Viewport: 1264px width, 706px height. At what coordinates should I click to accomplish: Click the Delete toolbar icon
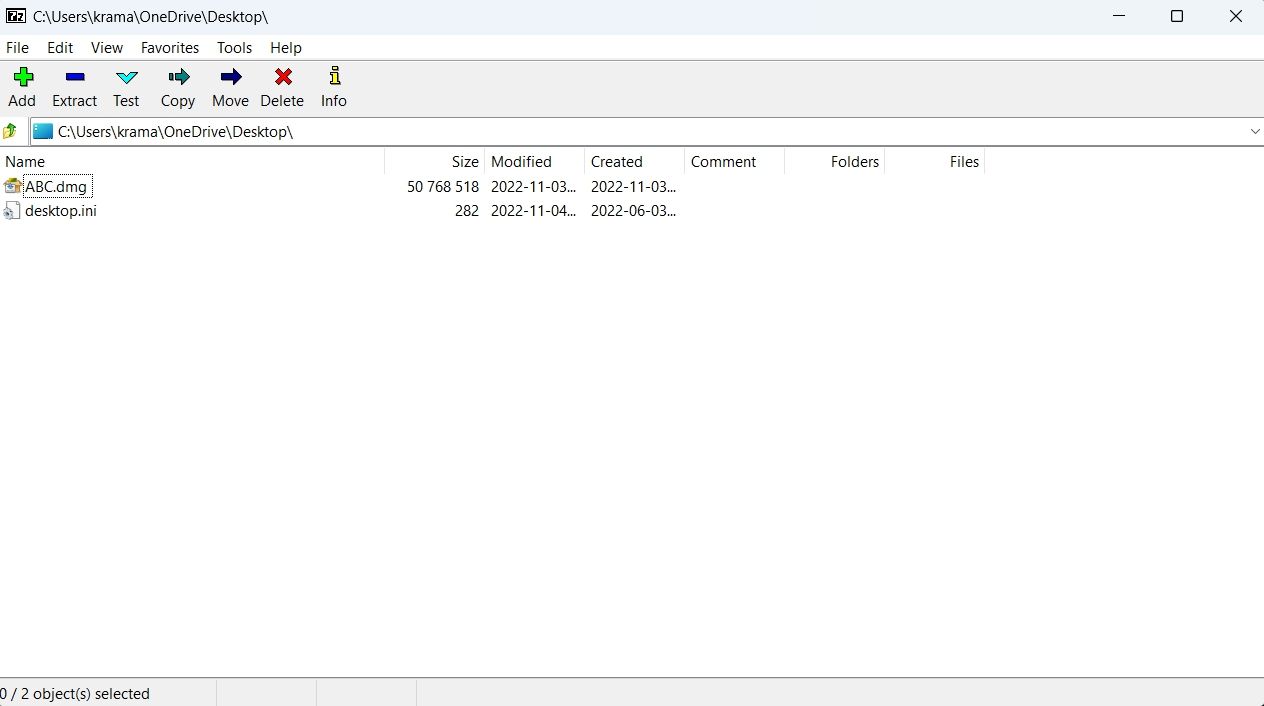click(x=281, y=87)
